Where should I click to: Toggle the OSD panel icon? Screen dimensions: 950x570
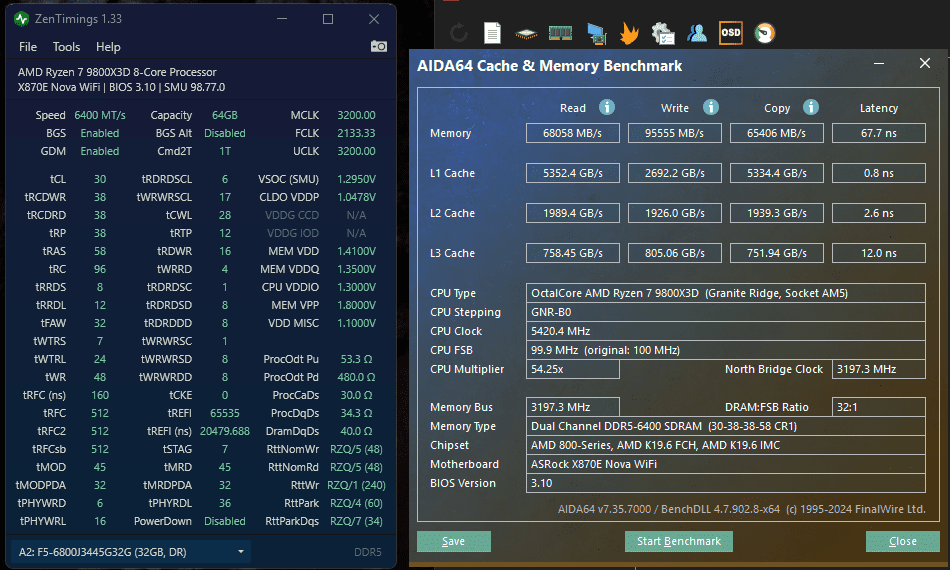click(x=730, y=33)
